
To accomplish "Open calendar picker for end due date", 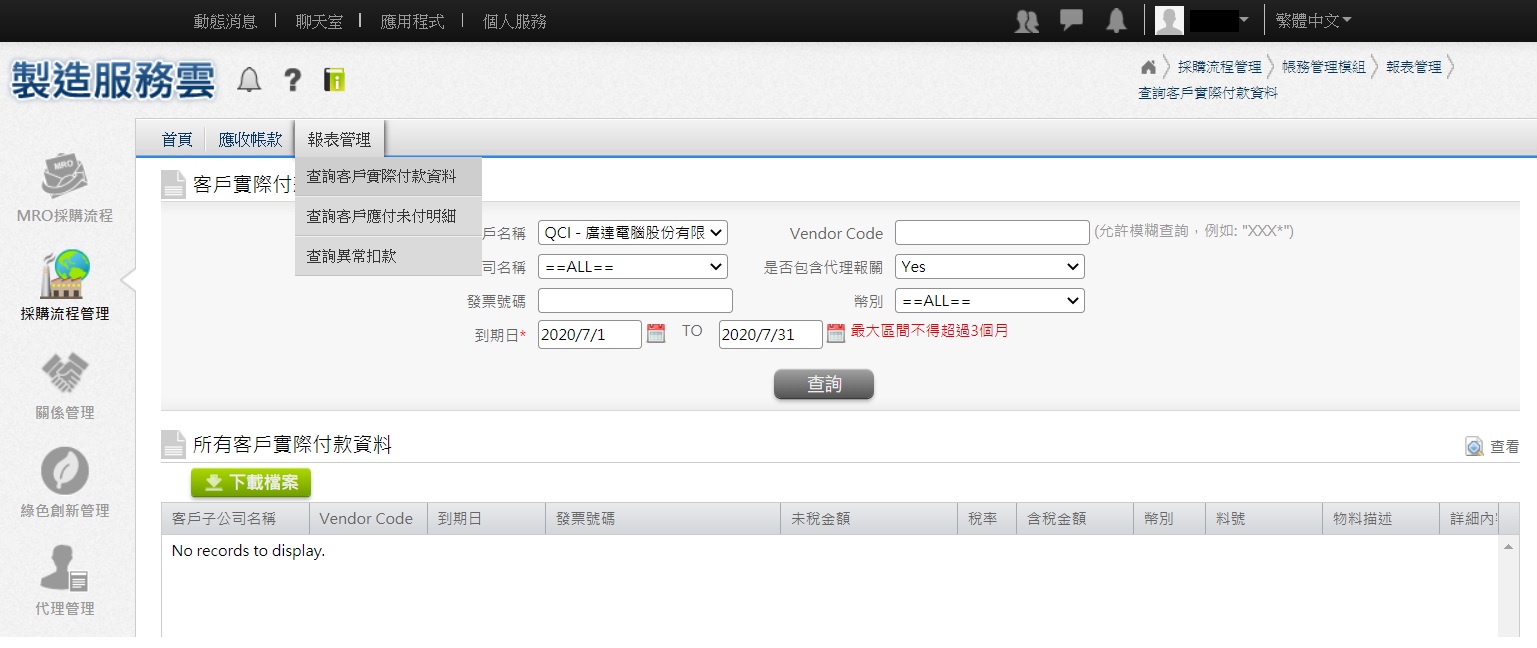I will (x=836, y=334).
